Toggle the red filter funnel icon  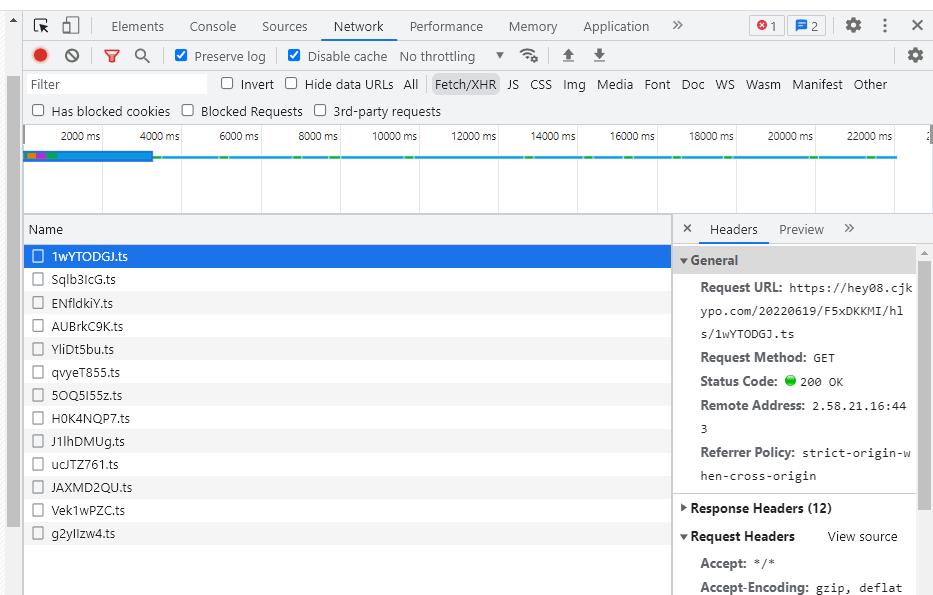click(112, 56)
